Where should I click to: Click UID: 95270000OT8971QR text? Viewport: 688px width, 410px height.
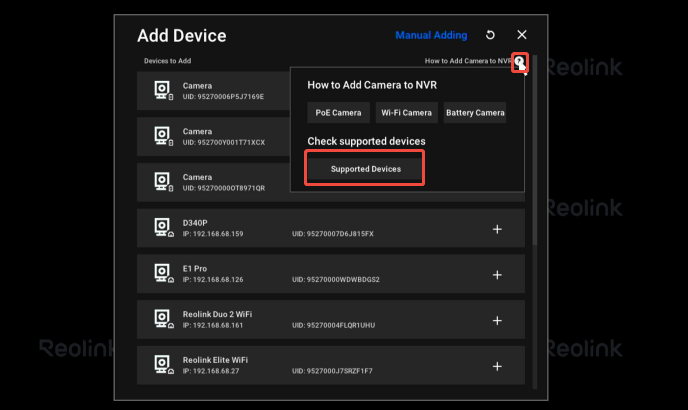224,188
